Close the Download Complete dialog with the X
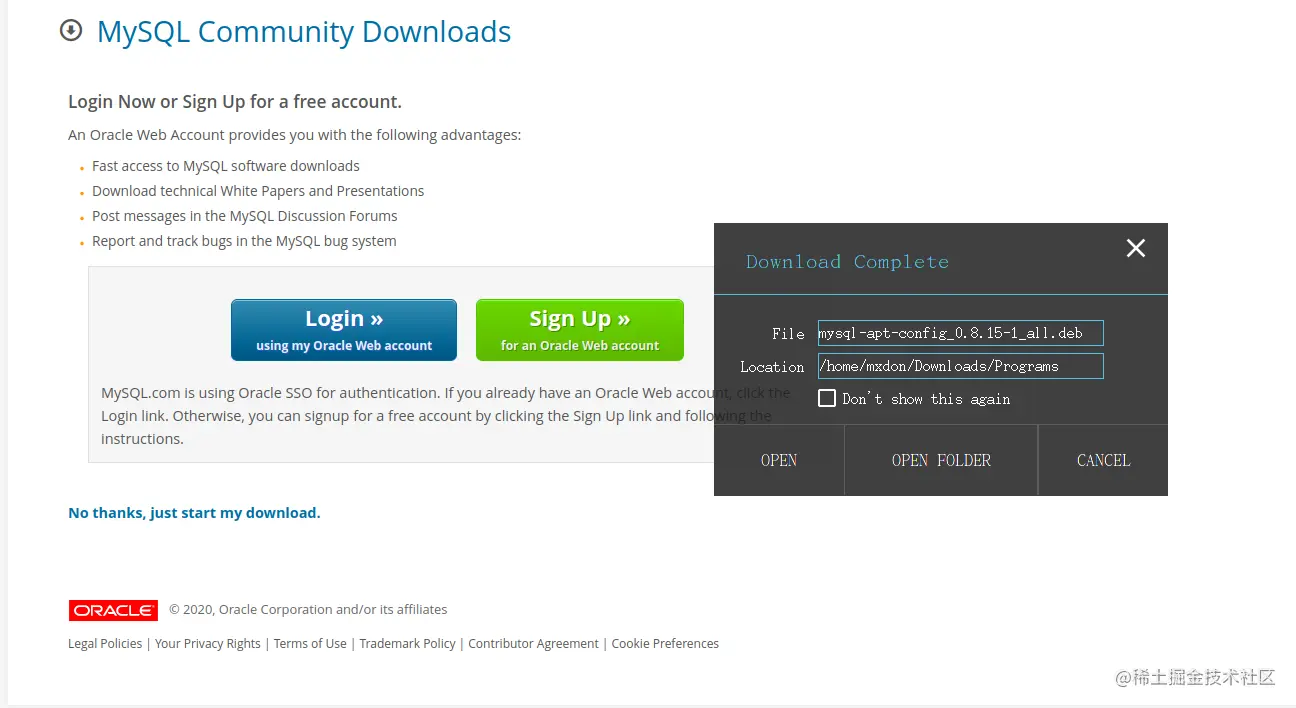 coord(1136,248)
